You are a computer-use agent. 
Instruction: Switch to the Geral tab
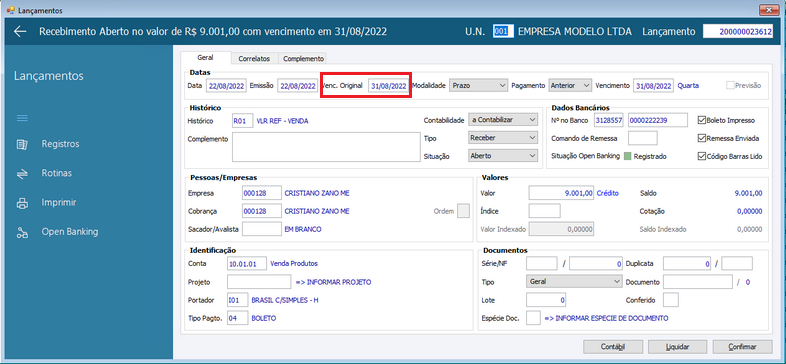(206, 58)
